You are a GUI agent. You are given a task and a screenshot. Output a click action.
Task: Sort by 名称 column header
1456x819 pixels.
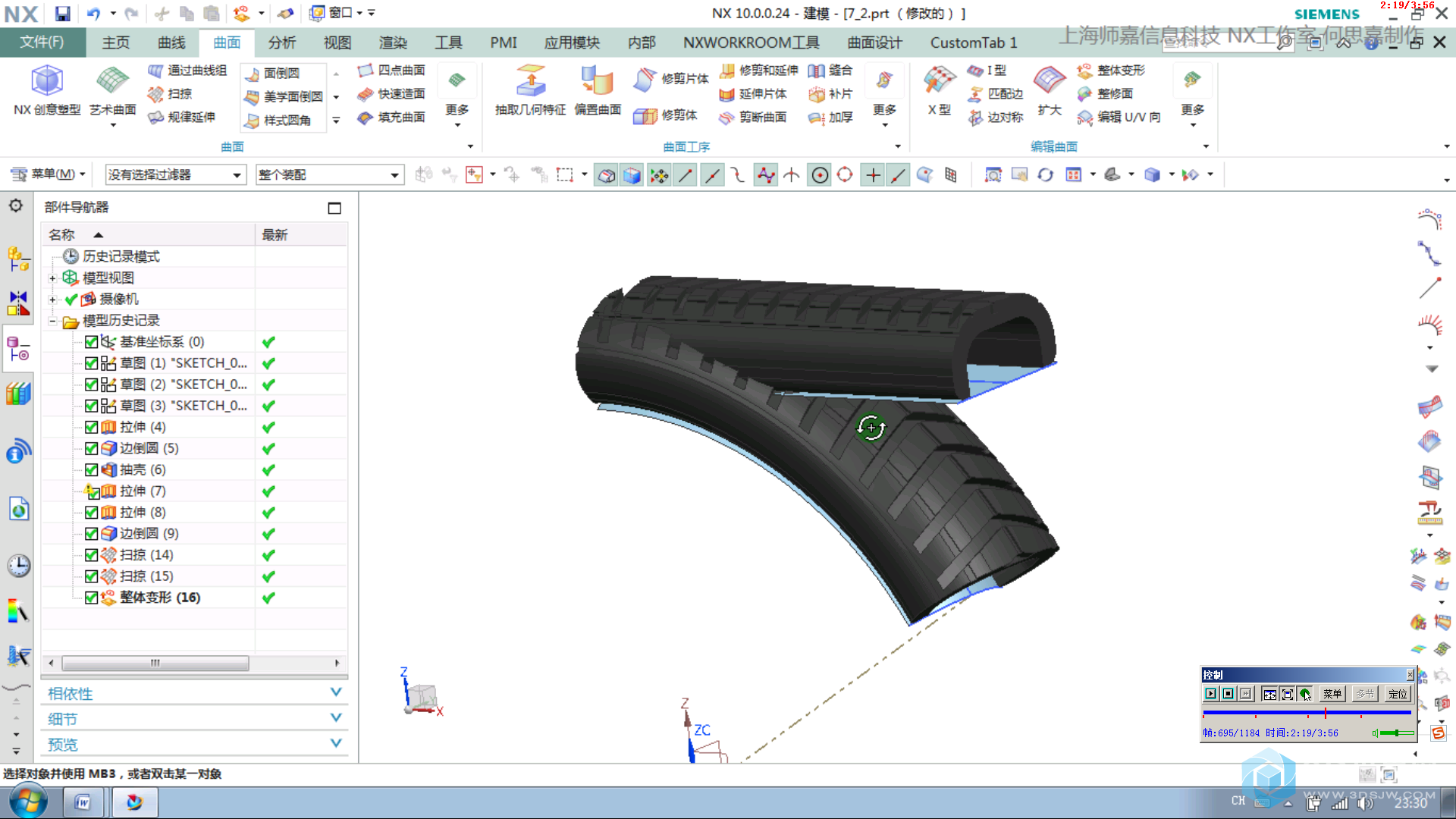pyautogui.click(x=149, y=235)
